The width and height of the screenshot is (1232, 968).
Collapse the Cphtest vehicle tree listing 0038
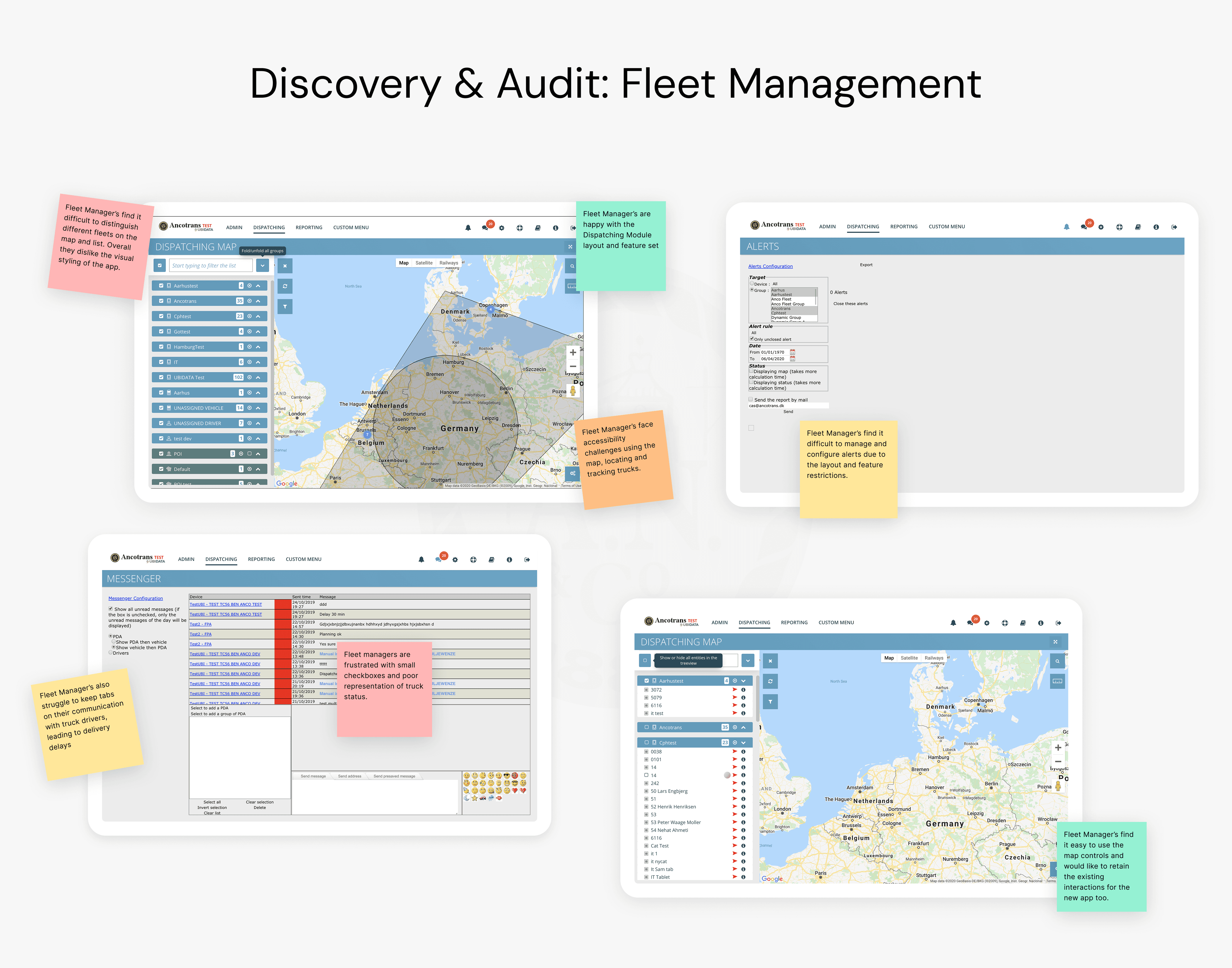tap(743, 742)
